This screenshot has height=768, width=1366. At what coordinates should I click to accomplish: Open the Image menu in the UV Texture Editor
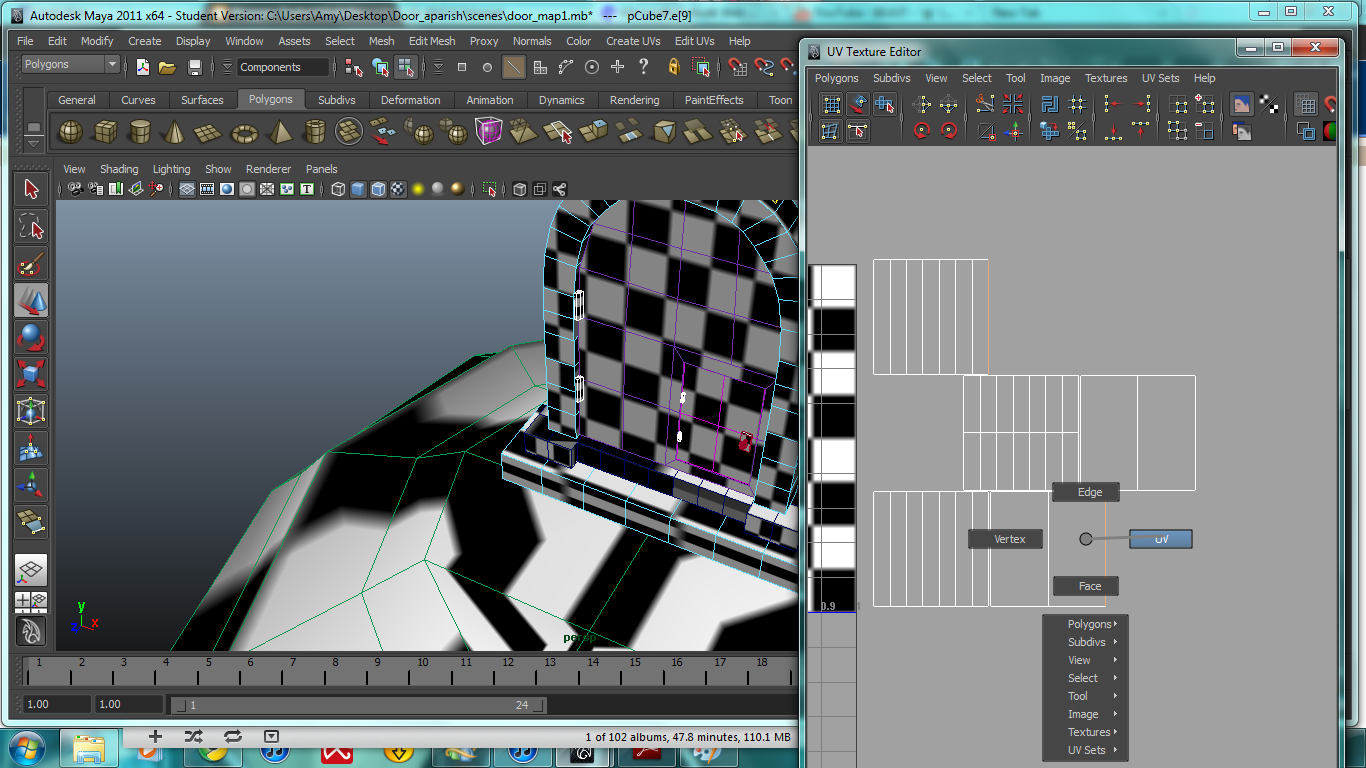[1055, 78]
